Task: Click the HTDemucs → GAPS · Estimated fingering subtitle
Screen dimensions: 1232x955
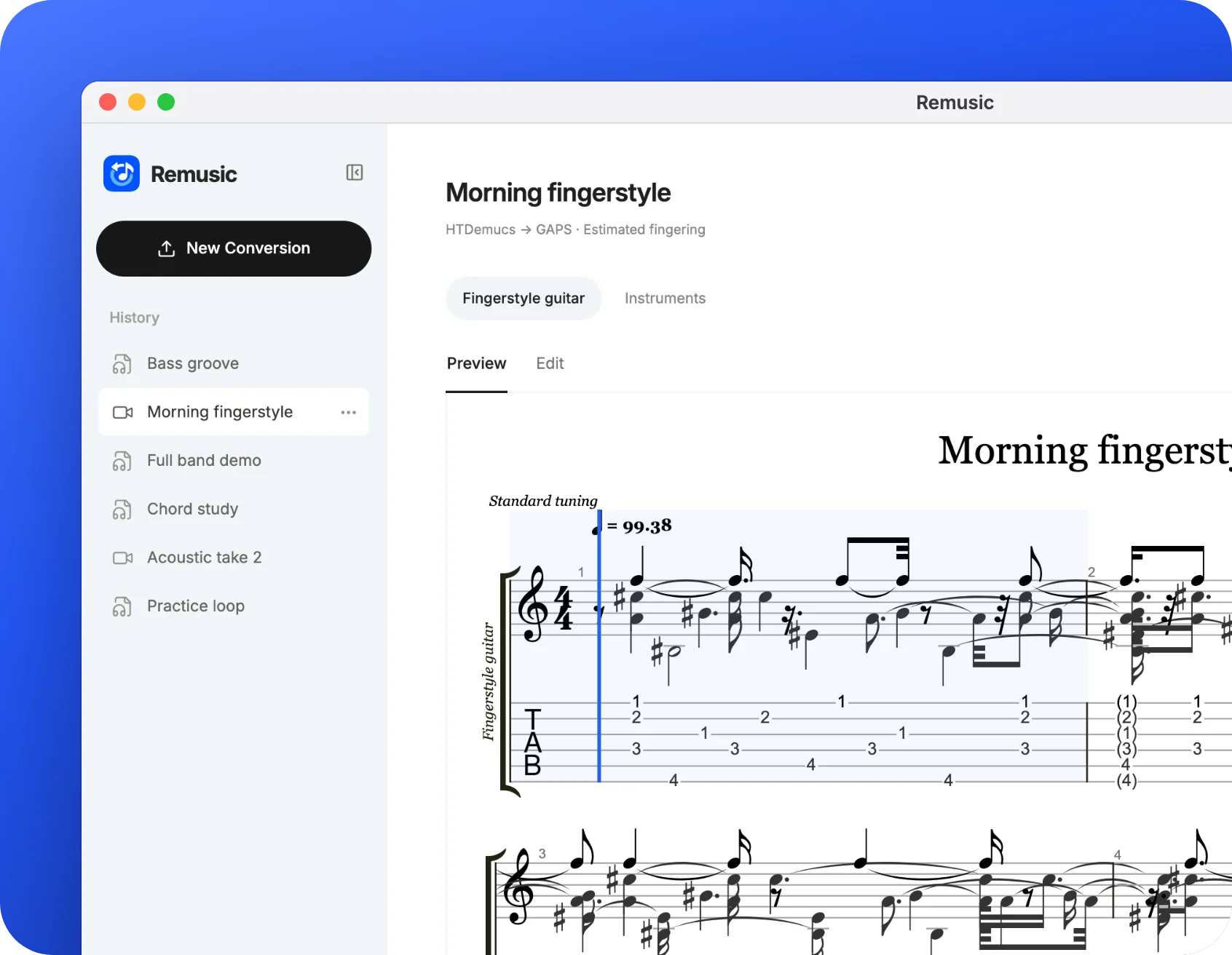Action: coord(575,229)
